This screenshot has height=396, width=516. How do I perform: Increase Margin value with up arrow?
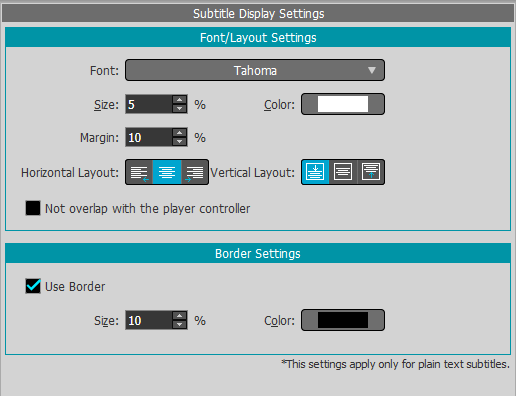tap(180, 133)
